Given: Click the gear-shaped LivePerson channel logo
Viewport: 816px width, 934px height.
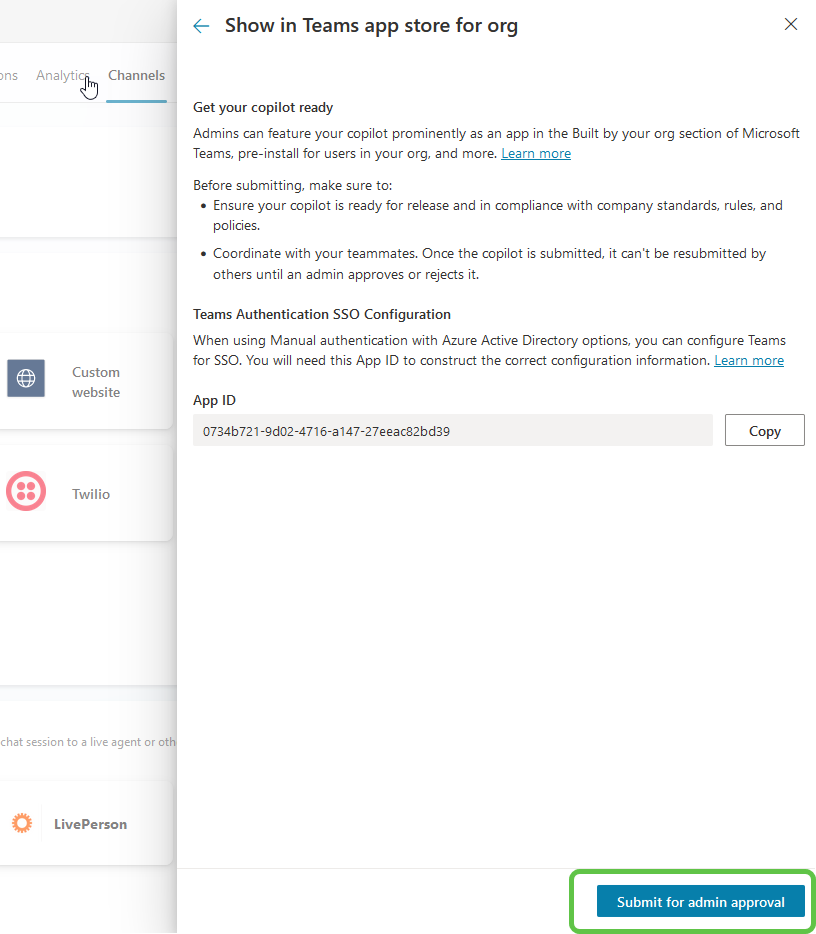Looking at the screenshot, I should click(x=22, y=823).
